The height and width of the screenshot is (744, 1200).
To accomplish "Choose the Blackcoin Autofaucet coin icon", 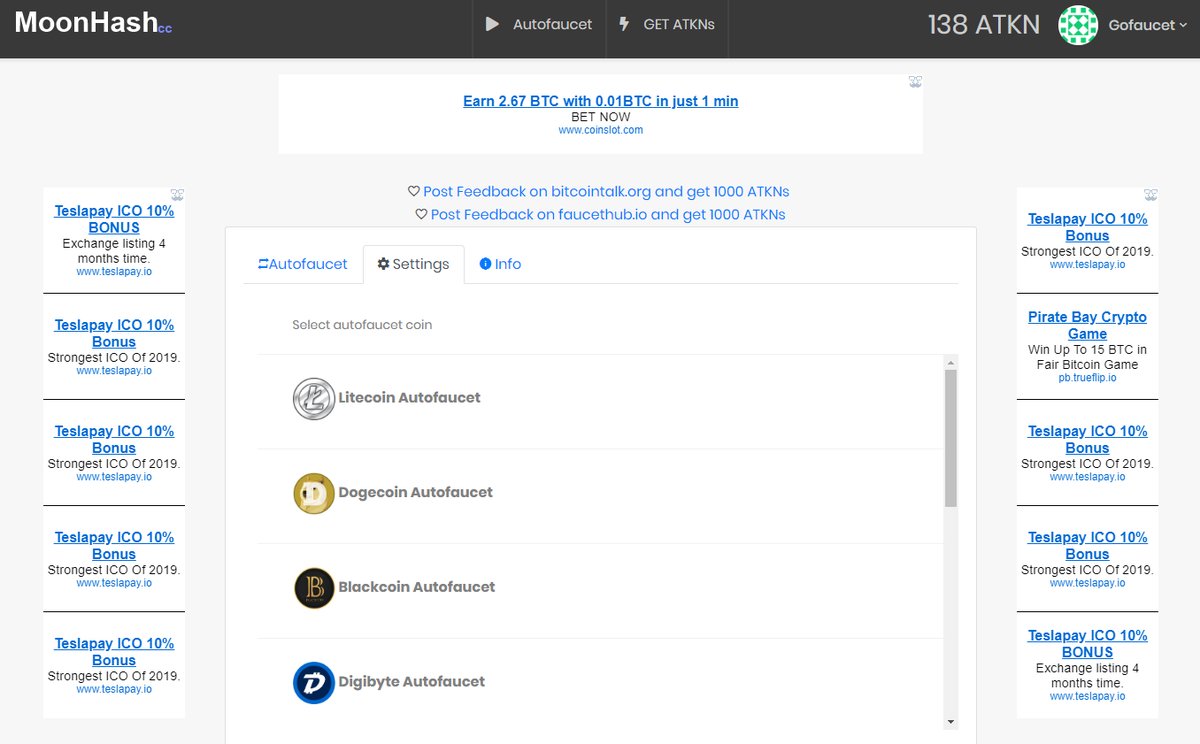I will pyautogui.click(x=313, y=587).
